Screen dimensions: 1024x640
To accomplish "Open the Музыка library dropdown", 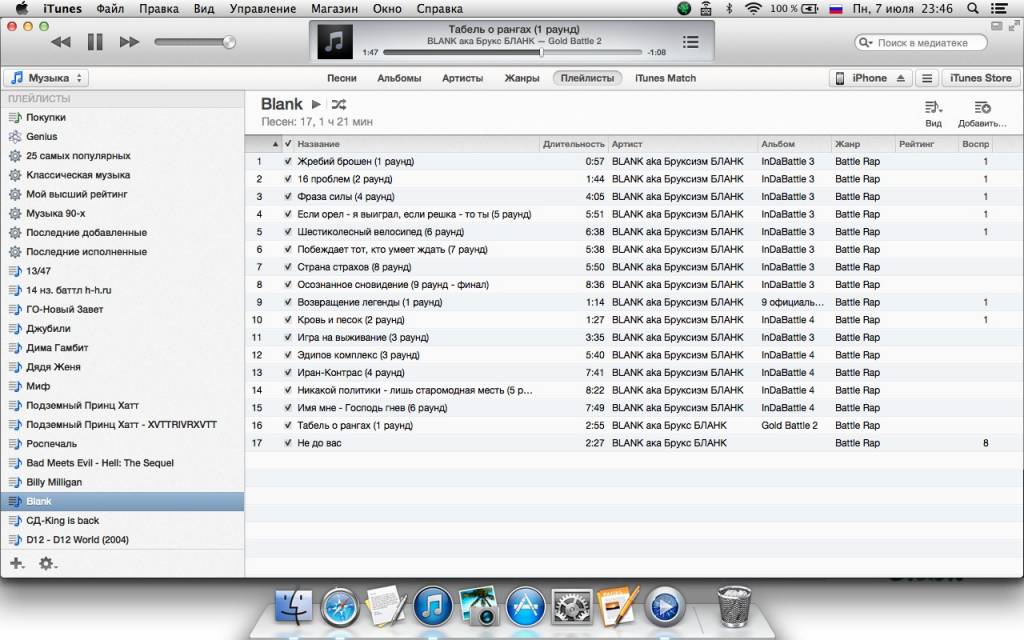I will point(46,78).
